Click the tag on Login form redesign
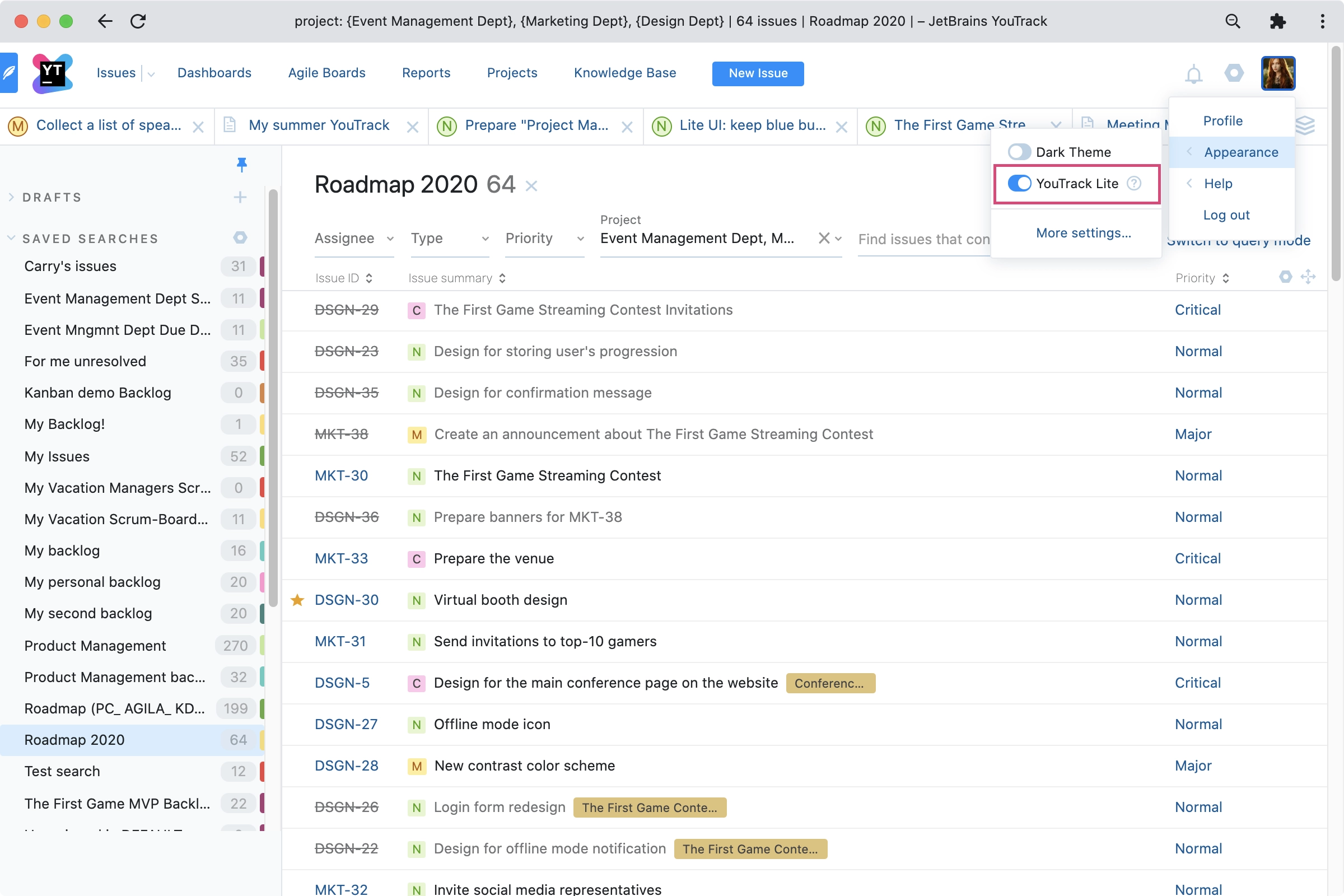Screen dimensions: 1344x896 (x=650, y=808)
